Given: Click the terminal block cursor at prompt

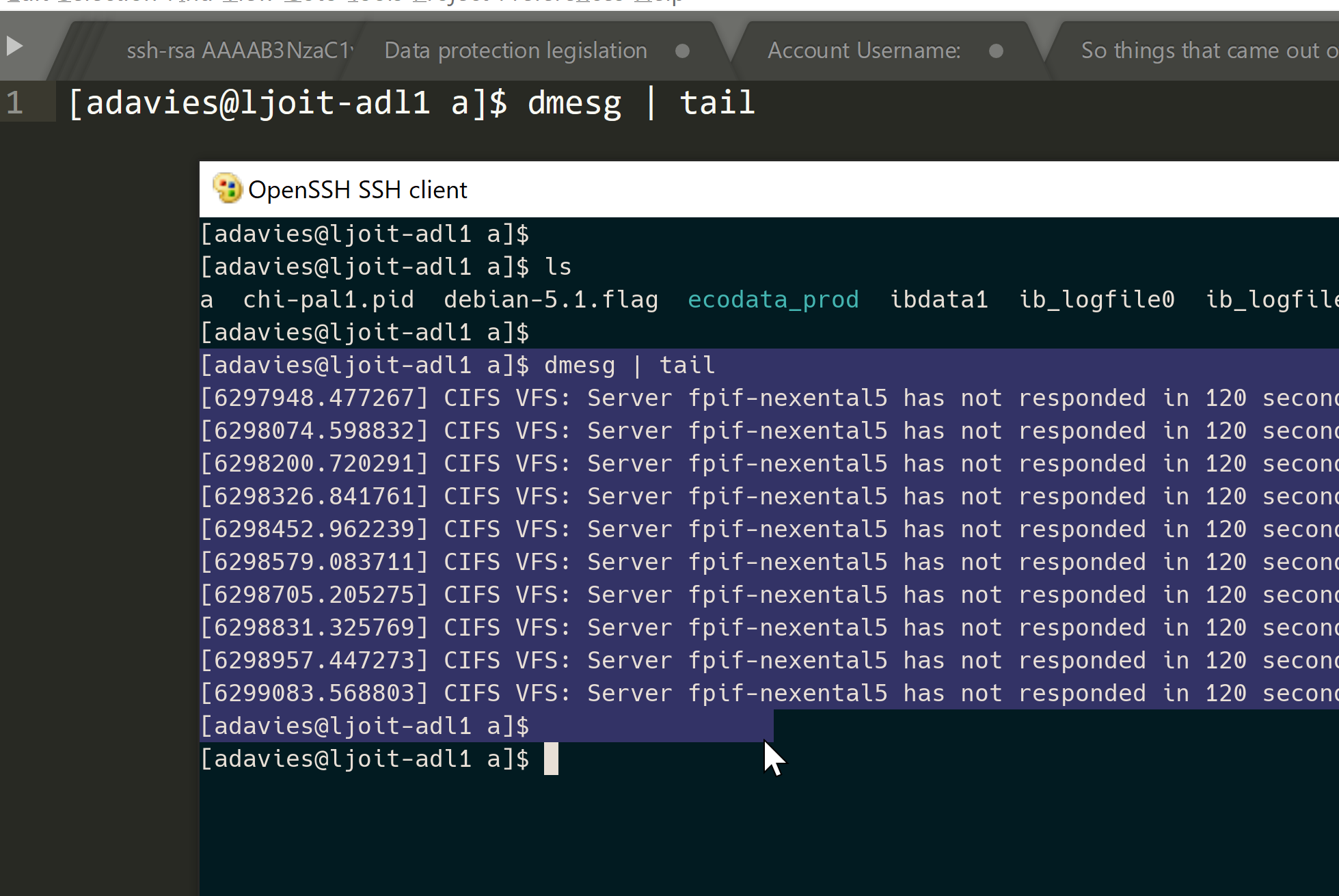Looking at the screenshot, I should 551,759.
